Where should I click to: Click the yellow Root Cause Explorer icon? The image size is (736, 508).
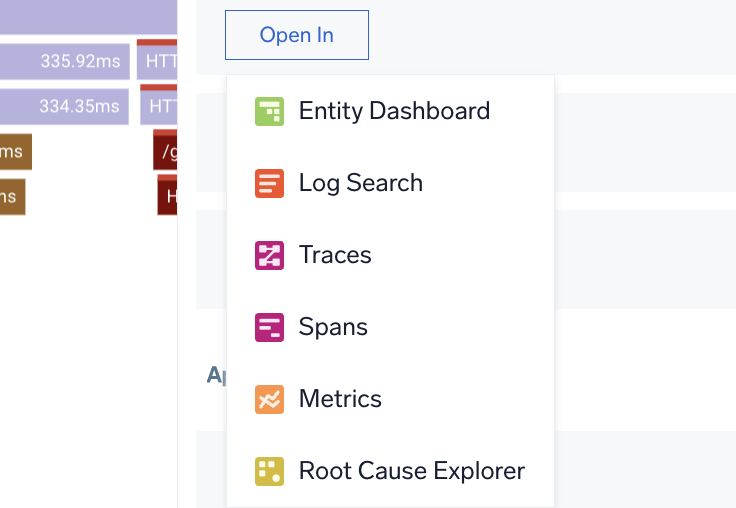(x=269, y=471)
